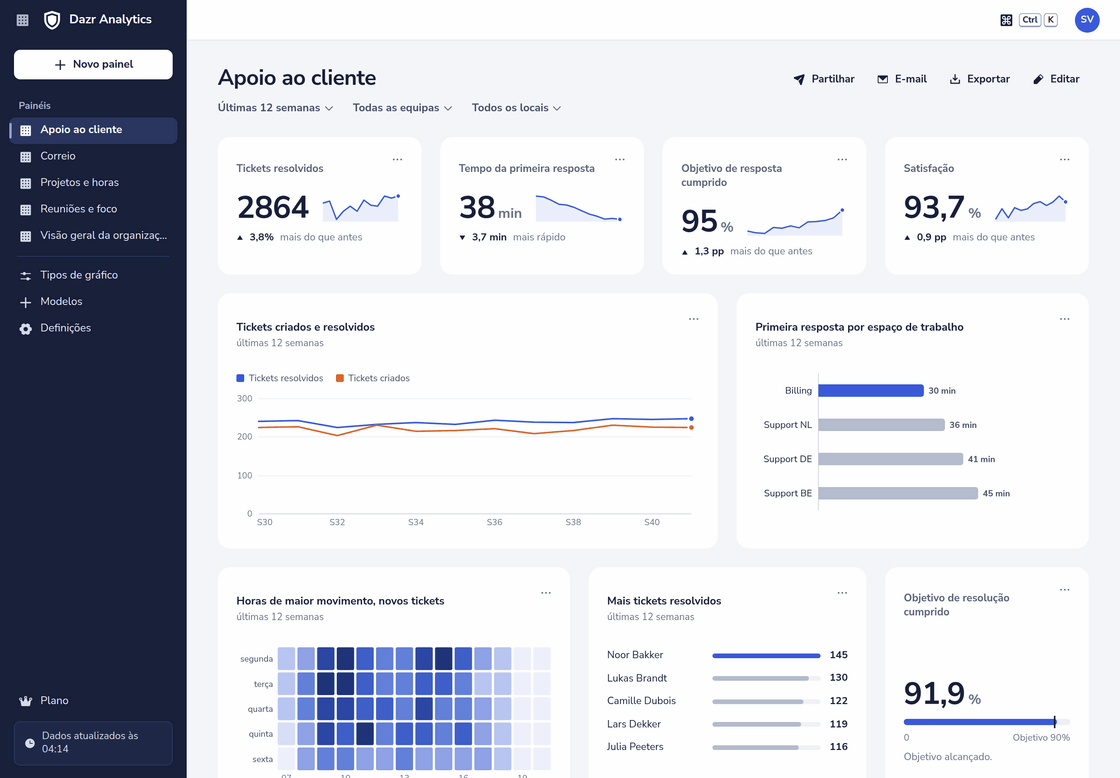Expand the Todas as equipas dropdown
Screen dimensions: 1120x778
click(402, 108)
